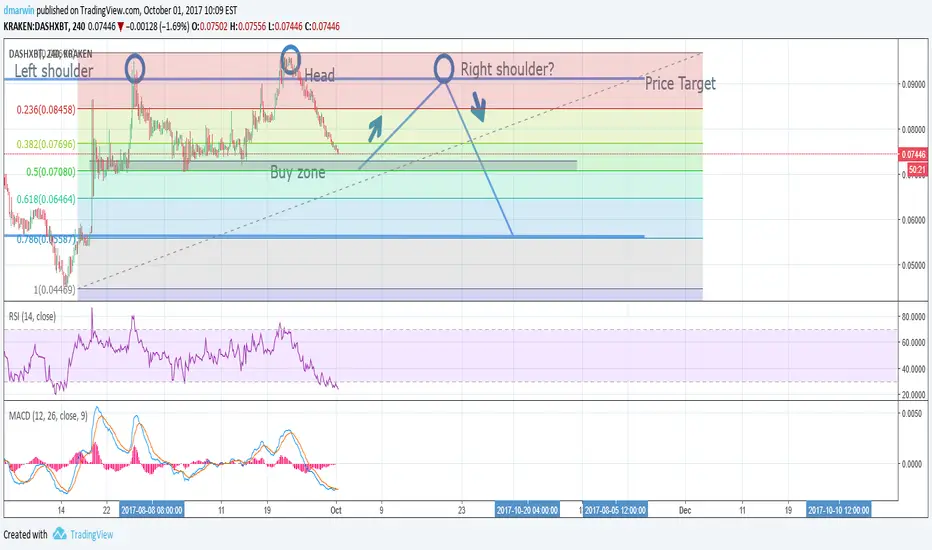Select the MACD (12, 26, close, 9) indicator title
Image resolution: width=932 pixels, height=550 pixels.
[x=48, y=416]
